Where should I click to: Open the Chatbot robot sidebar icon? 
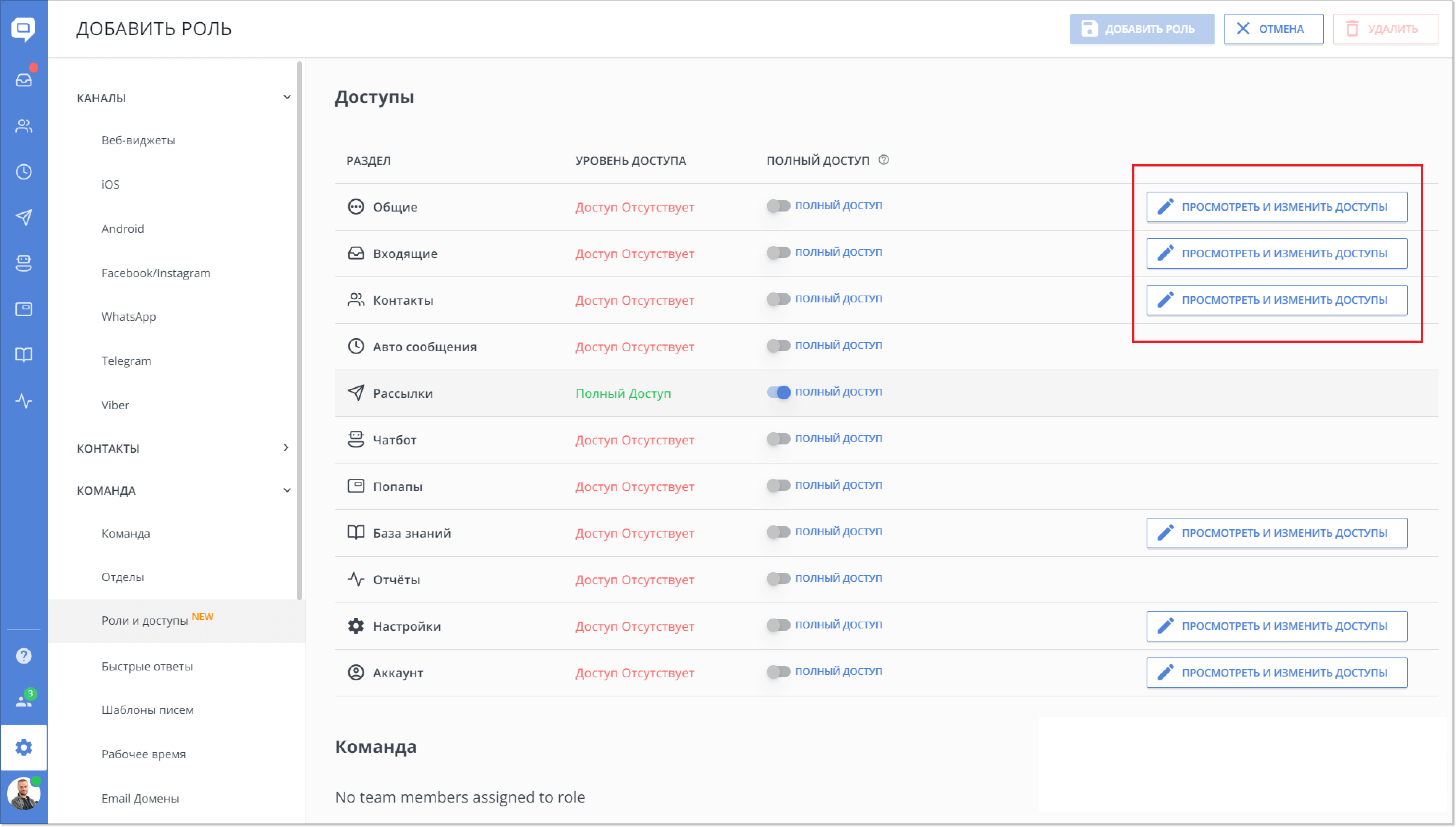click(24, 263)
